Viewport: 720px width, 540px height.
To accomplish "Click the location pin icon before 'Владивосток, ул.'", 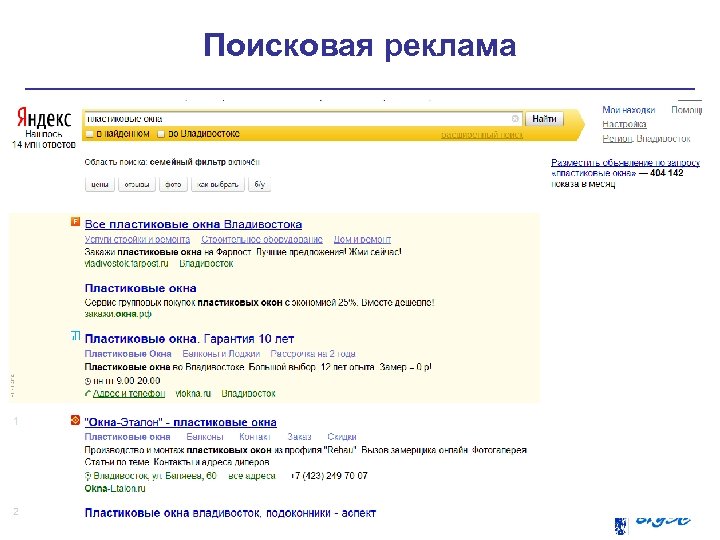I will point(88,476).
